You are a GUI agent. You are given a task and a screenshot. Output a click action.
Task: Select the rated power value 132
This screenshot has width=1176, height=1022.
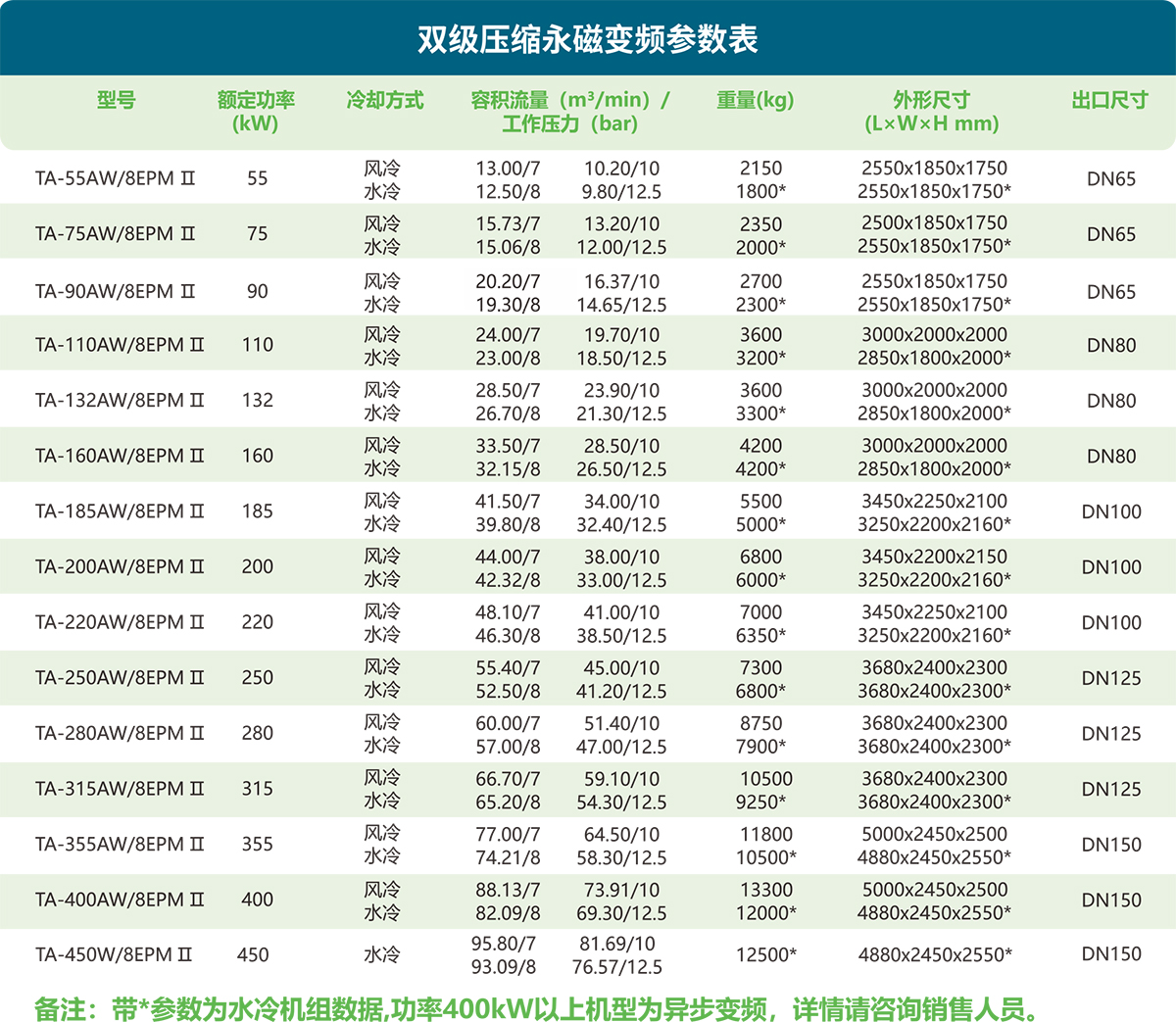[257, 401]
